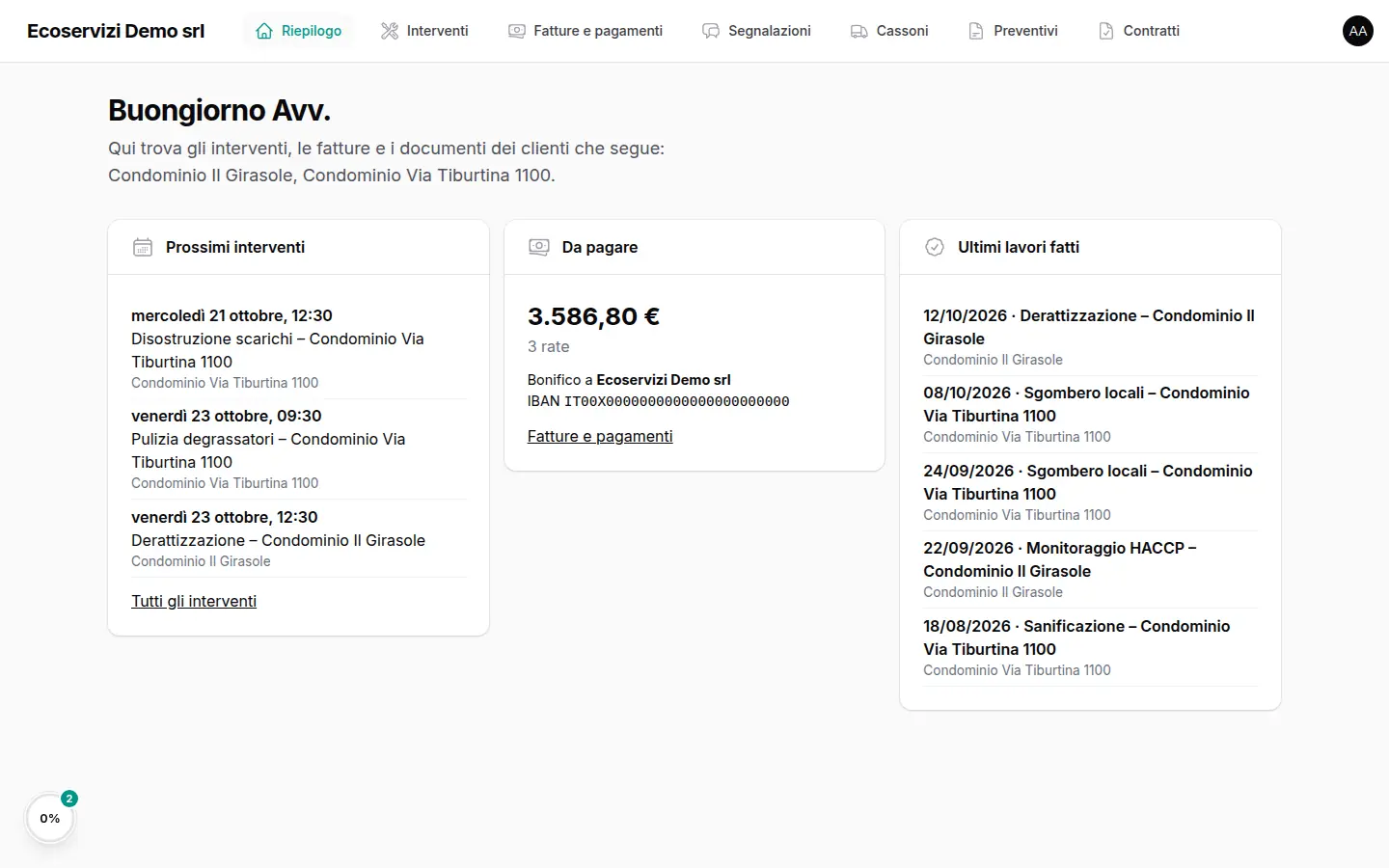This screenshot has width=1389, height=868.
Task: Click the 12/10/2026 Derattizzazione entry
Action: [1090, 337]
